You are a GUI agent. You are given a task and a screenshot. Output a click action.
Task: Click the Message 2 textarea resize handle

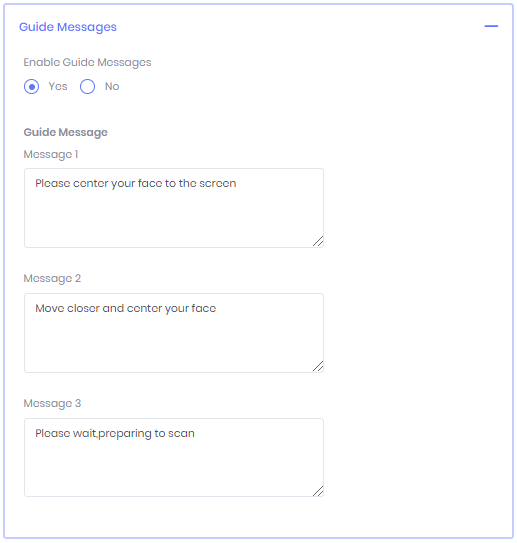click(x=318, y=366)
